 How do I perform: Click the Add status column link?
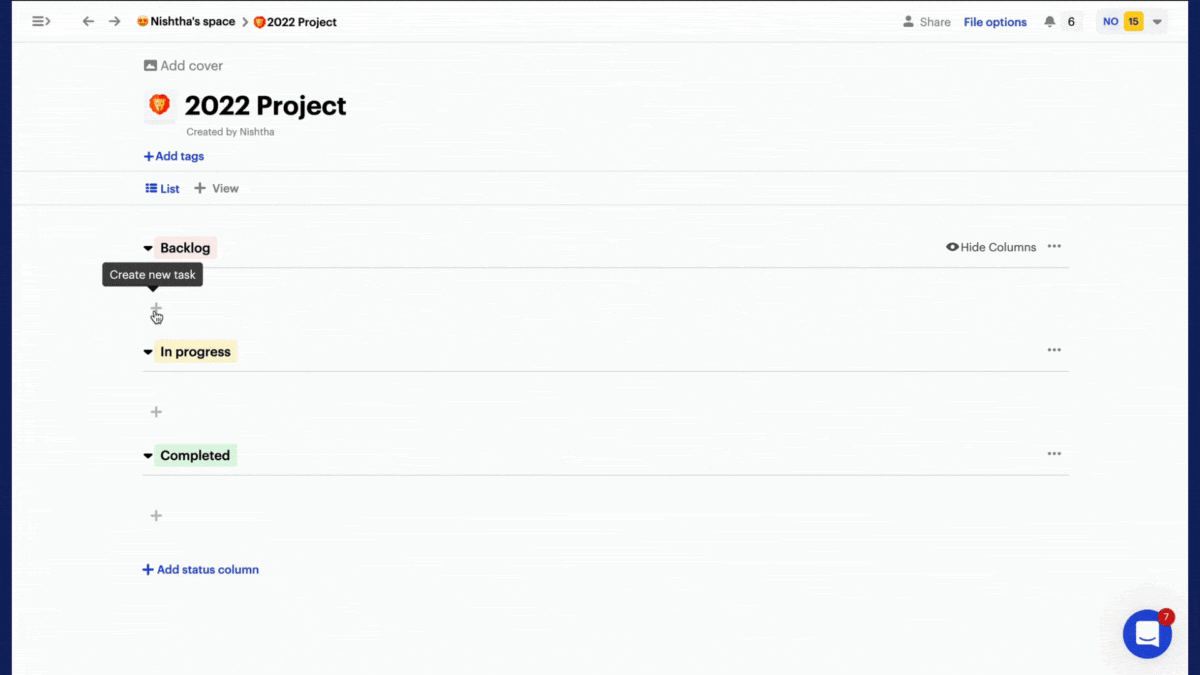point(200,570)
